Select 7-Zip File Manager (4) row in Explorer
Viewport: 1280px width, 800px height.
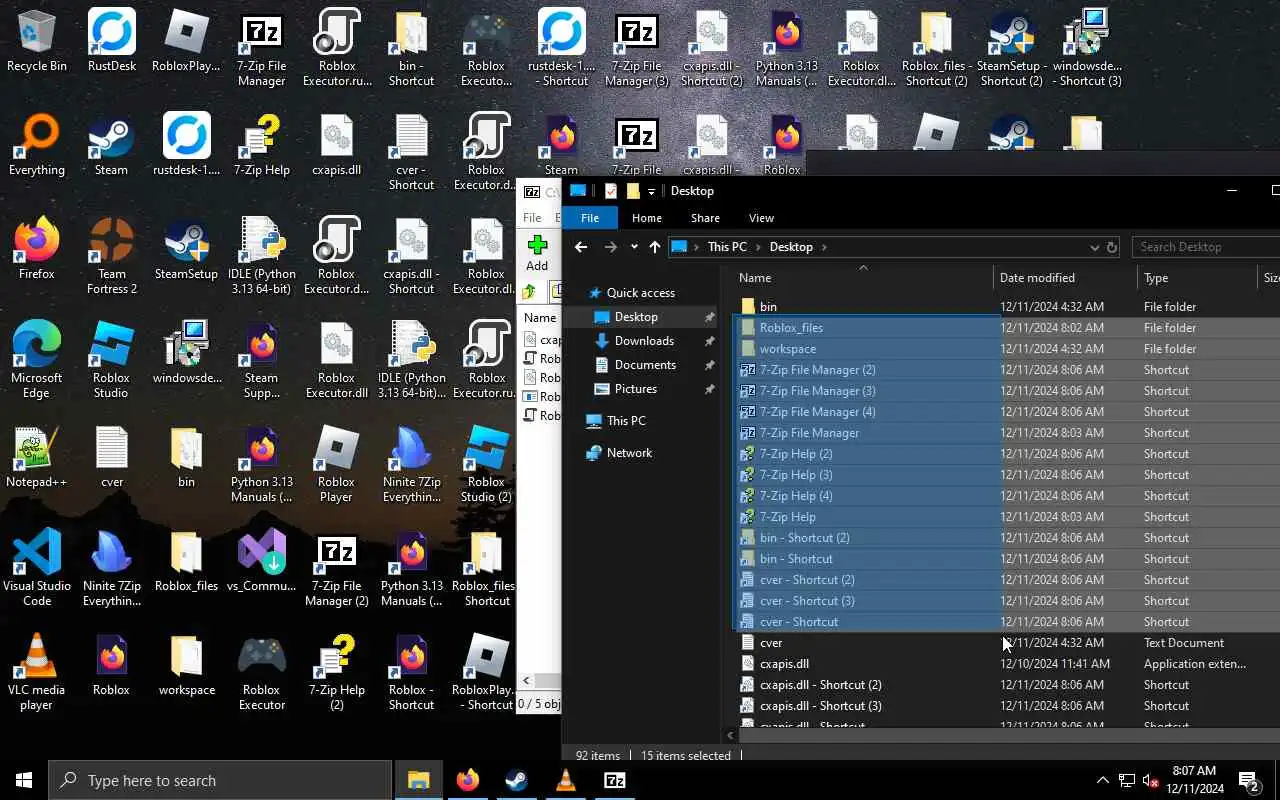[1008, 412]
